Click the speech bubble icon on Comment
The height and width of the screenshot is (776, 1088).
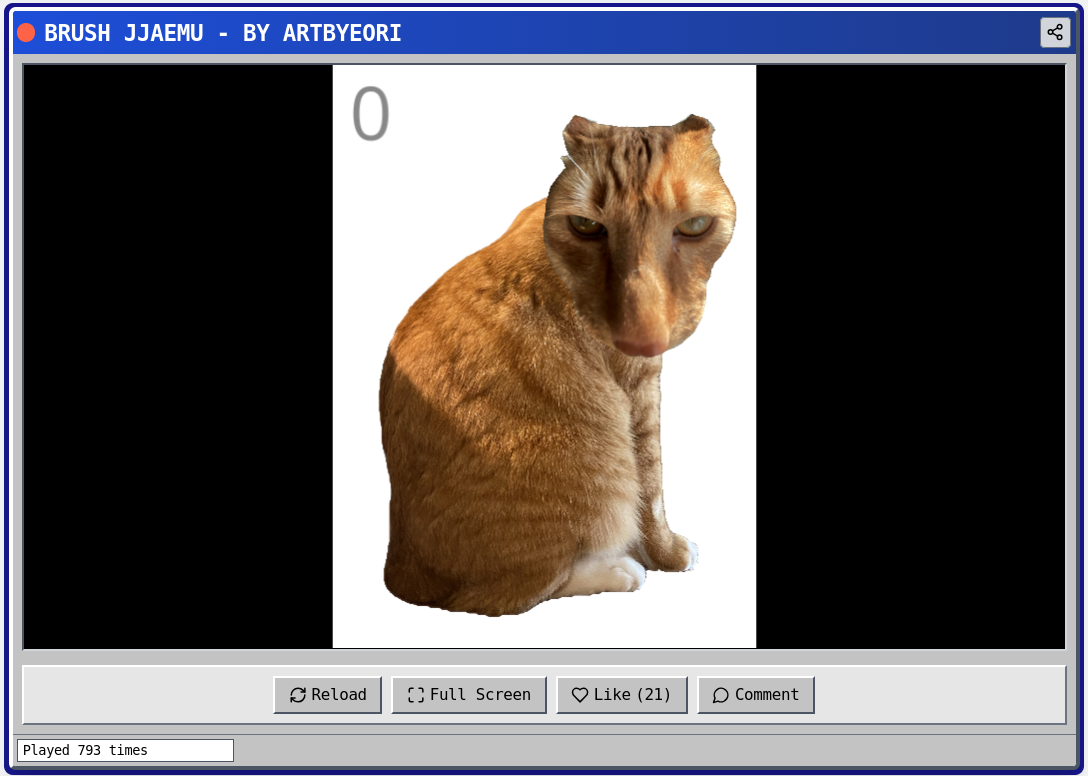point(720,695)
